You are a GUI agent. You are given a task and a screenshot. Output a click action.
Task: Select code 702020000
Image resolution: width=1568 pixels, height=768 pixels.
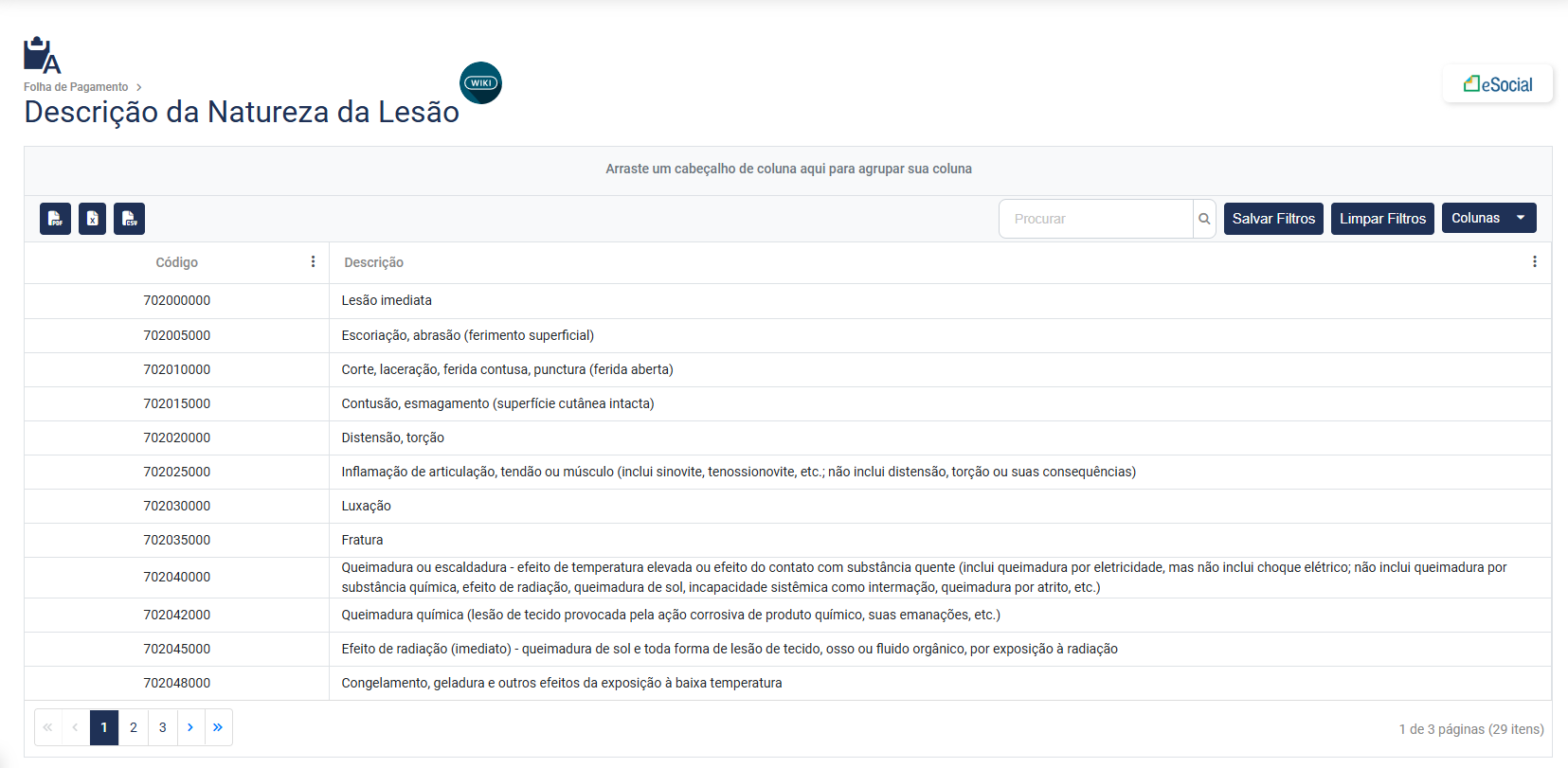pos(177,438)
